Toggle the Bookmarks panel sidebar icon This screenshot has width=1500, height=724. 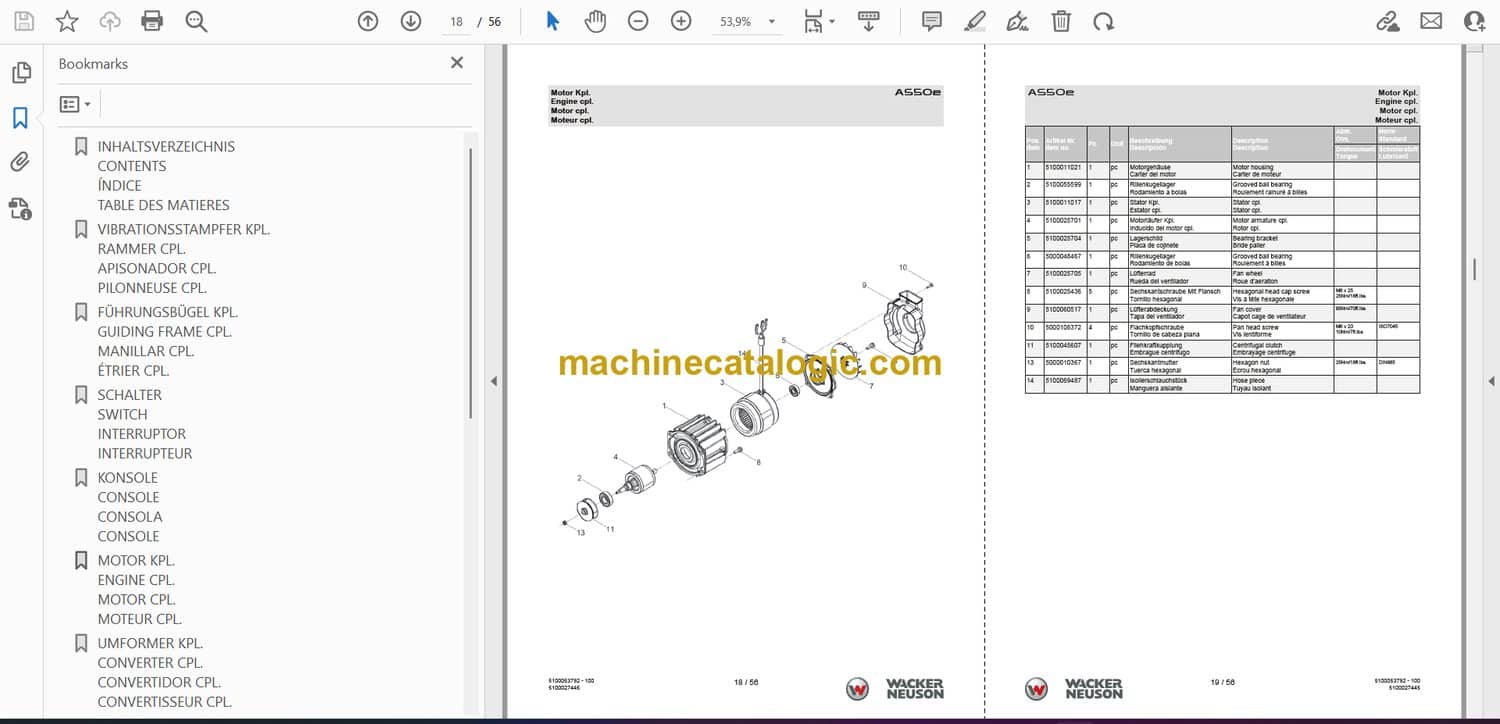click(x=20, y=118)
